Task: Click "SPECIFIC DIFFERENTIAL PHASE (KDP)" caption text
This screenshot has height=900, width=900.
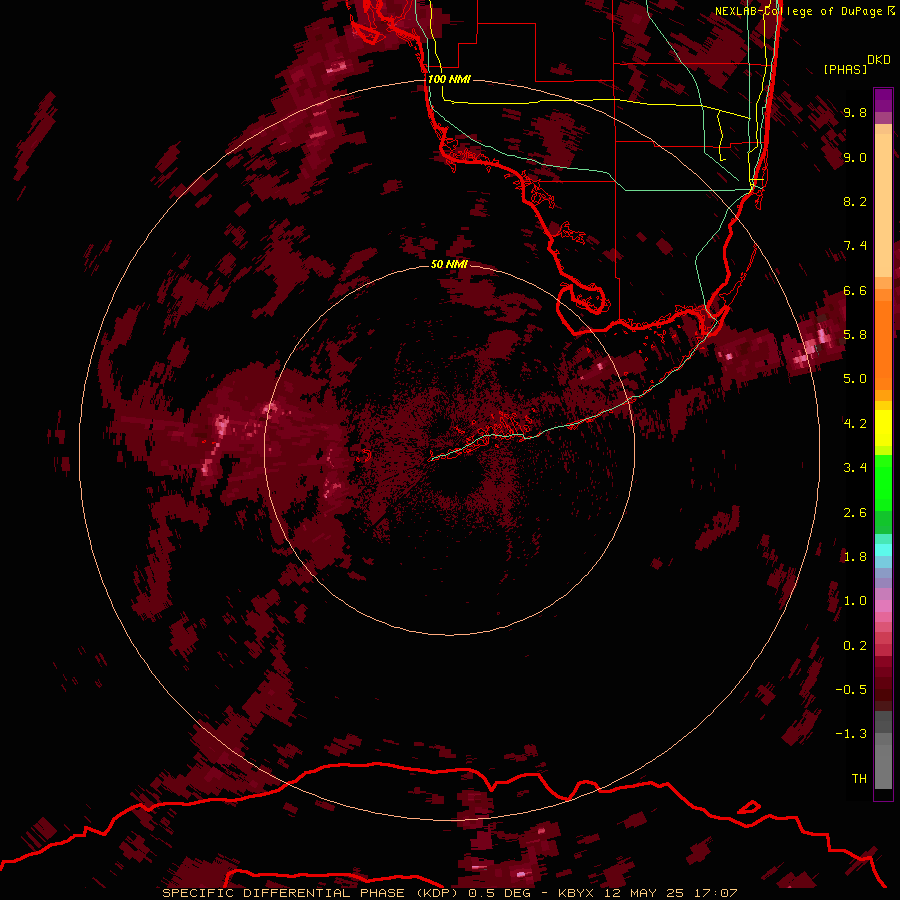Action: click(312, 893)
